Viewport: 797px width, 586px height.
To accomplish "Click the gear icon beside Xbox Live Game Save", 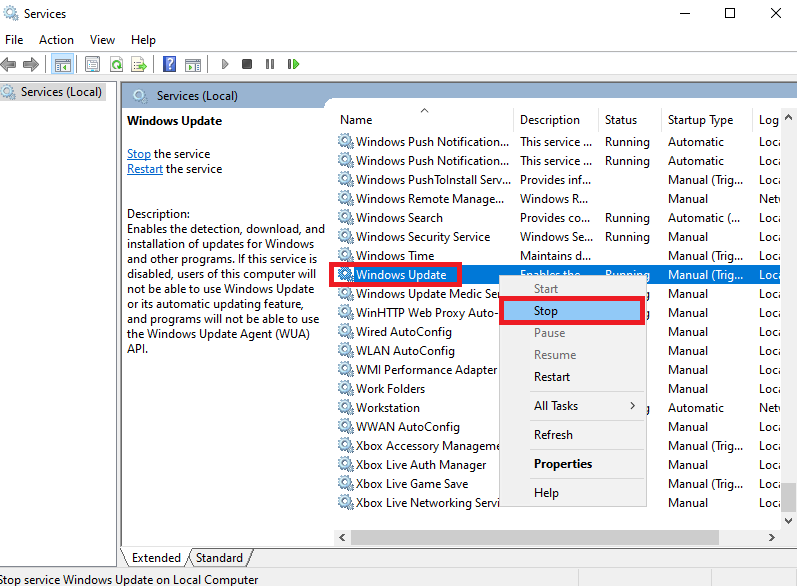I will pos(346,484).
